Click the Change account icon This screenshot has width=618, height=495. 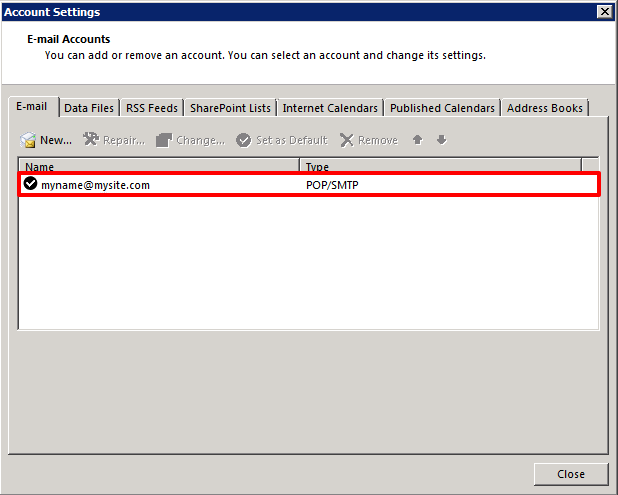tap(164, 140)
